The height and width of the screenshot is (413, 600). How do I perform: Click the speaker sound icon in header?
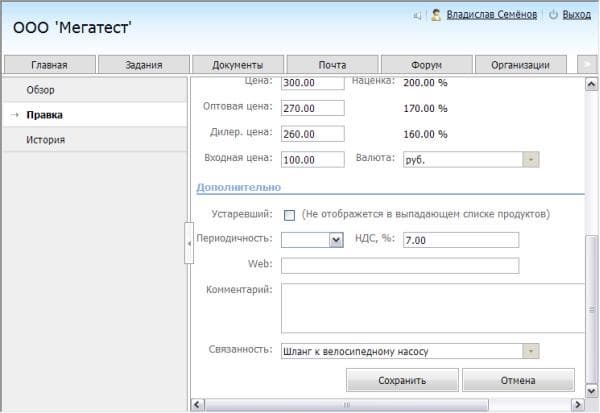click(x=417, y=15)
